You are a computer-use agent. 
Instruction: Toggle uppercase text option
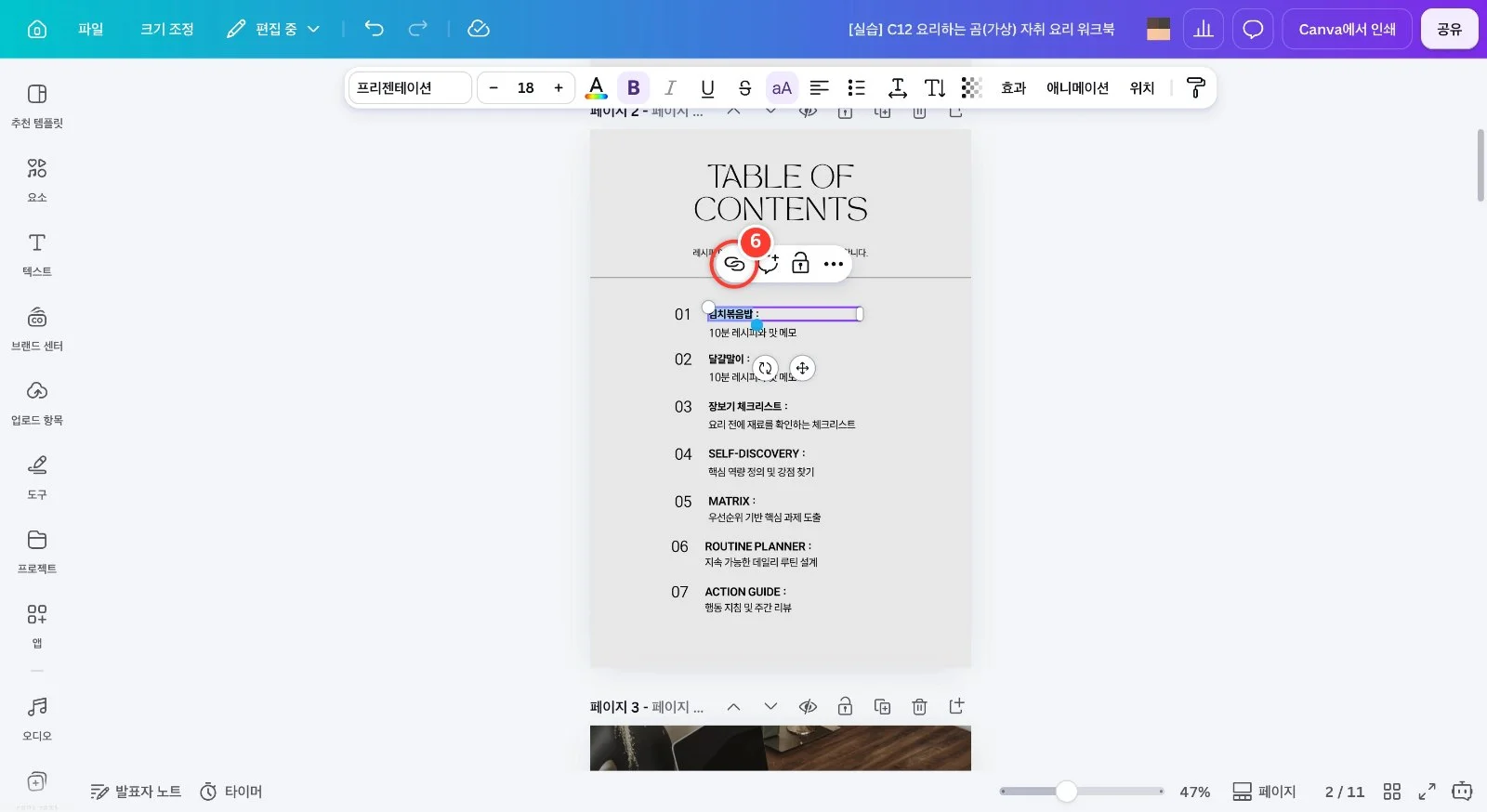pyautogui.click(x=782, y=88)
